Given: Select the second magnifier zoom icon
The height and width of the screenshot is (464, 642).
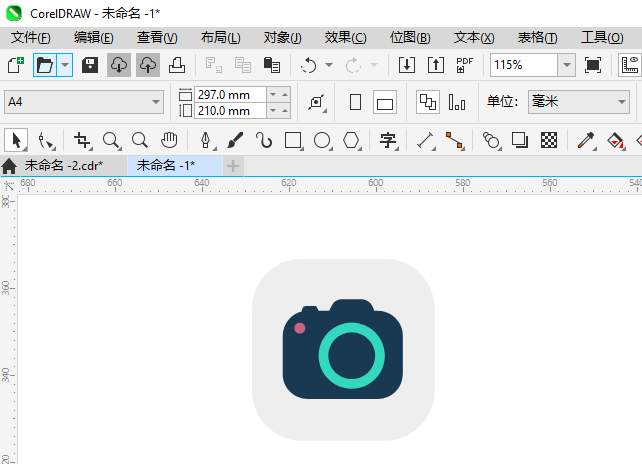Looking at the screenshot, I should 140,140.
